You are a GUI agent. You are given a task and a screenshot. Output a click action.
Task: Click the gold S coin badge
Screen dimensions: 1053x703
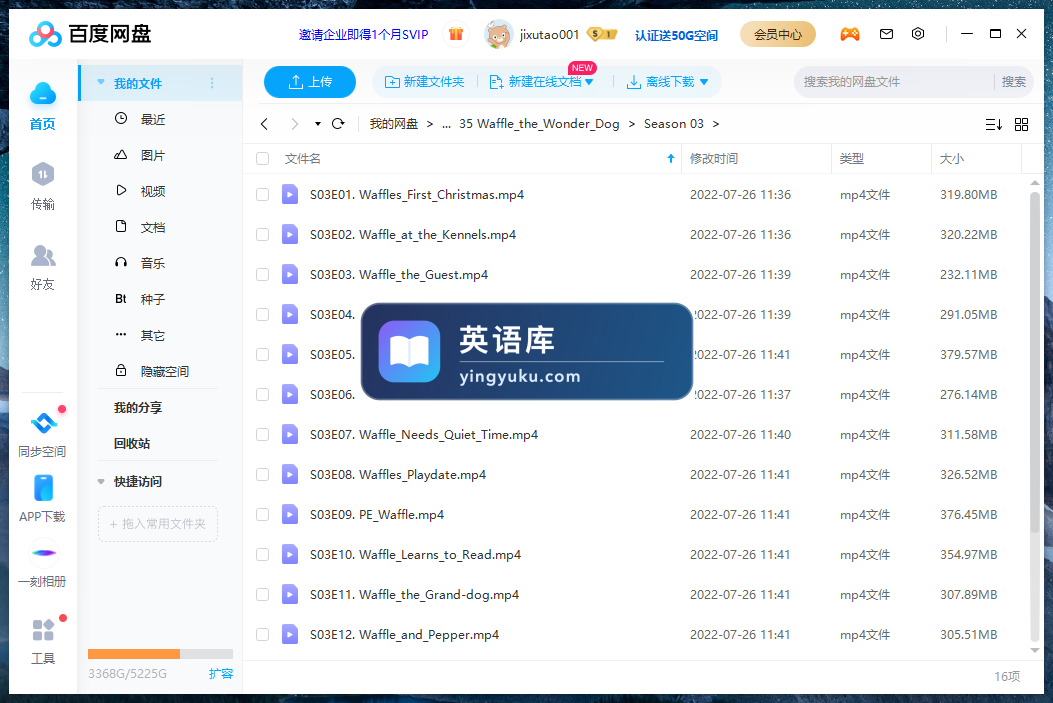602,34
